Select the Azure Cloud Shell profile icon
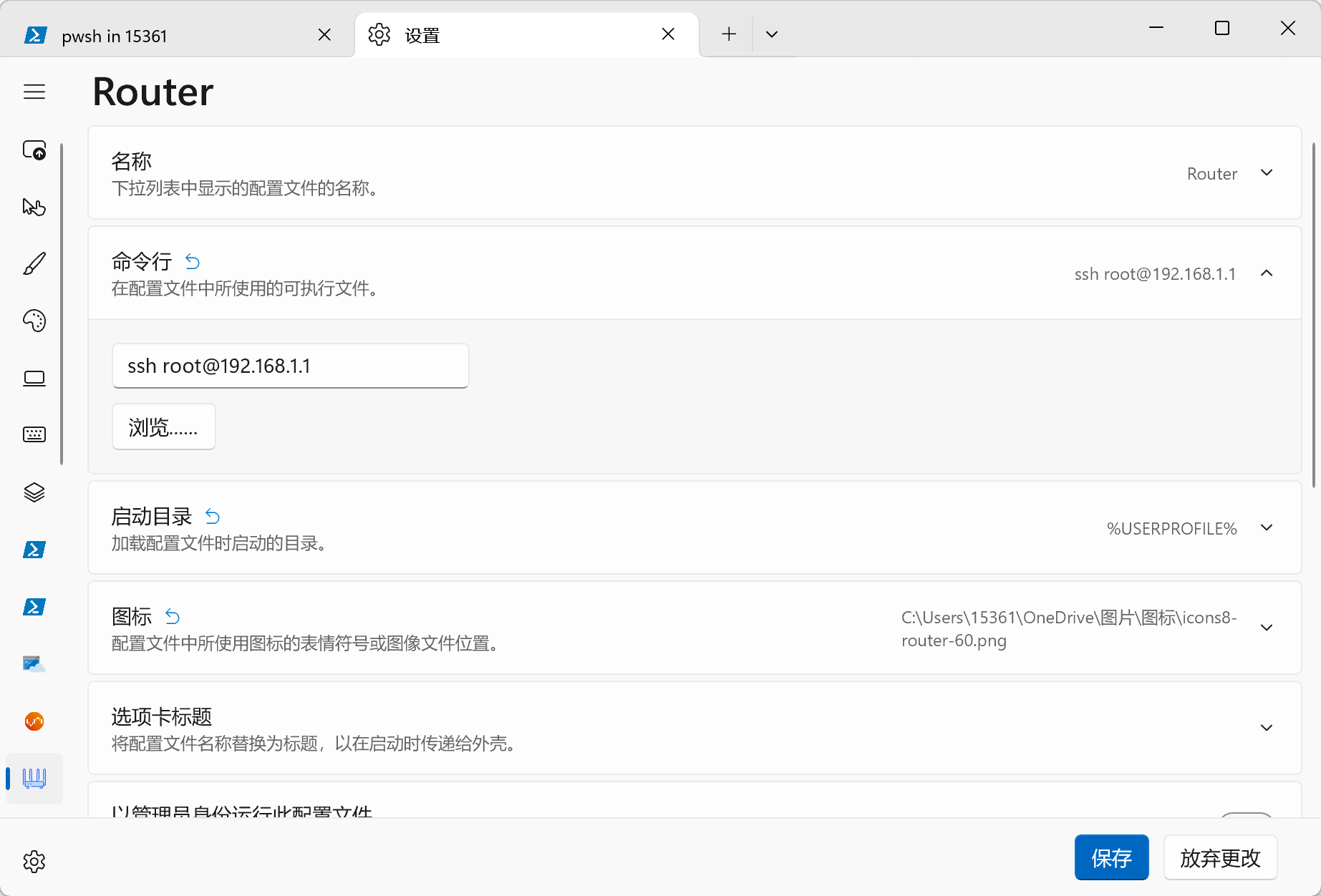Screen dimensions: 1321x896 (34, 664)
